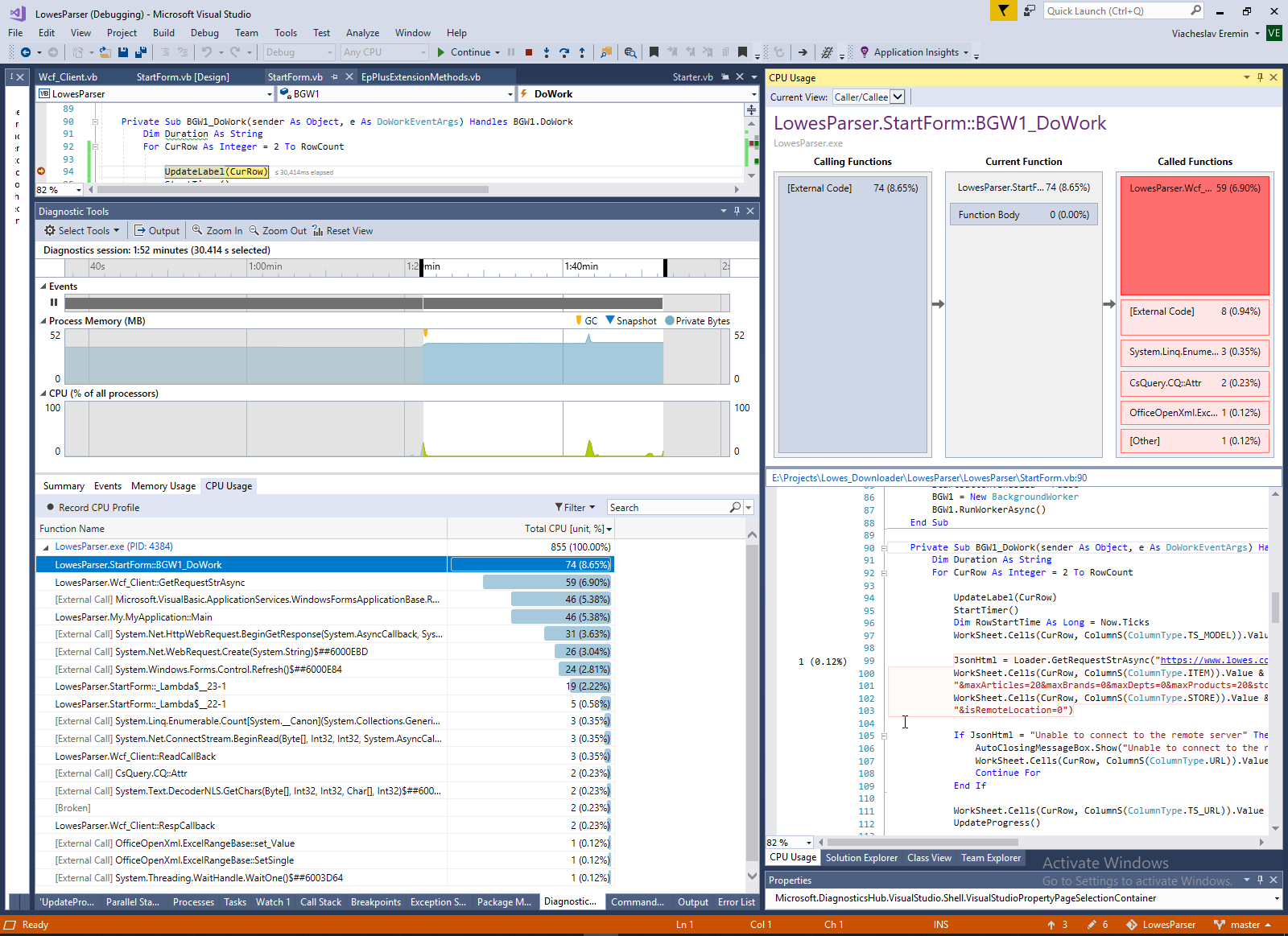Open the Filter dropdown in CPU Usage
The width and height of the screenshot is (1288, 936).
pyautogui.click(x=575, y=508)
